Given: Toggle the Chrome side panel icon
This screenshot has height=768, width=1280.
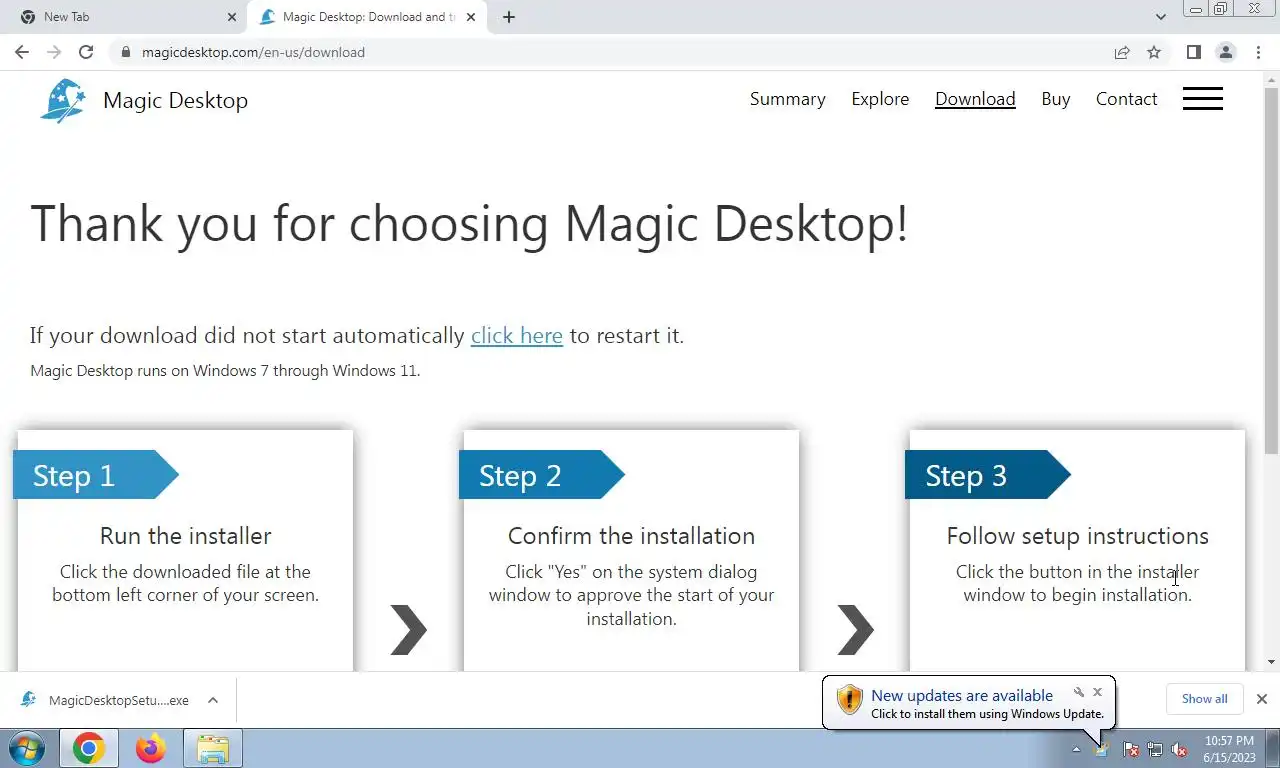Looking at the screenshot, I should coord(1193,52).
